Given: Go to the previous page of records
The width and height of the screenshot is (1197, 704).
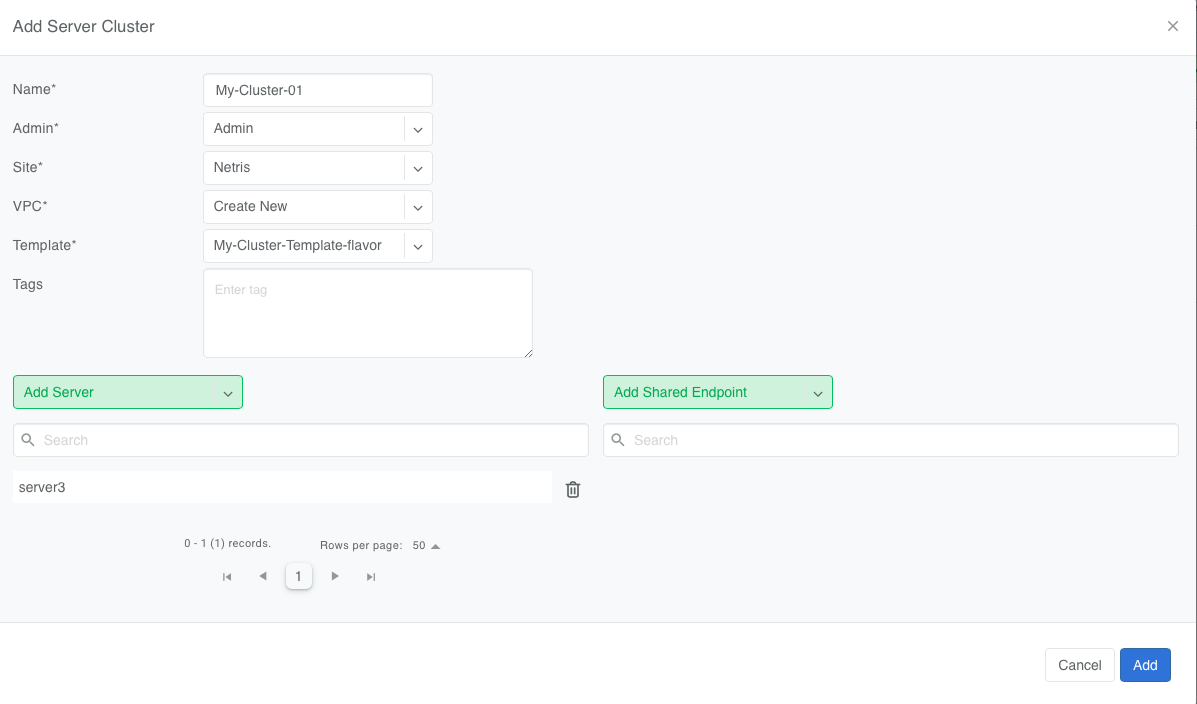Looking at the screenshot, I should pyautogui.click(x=263, y=576).
